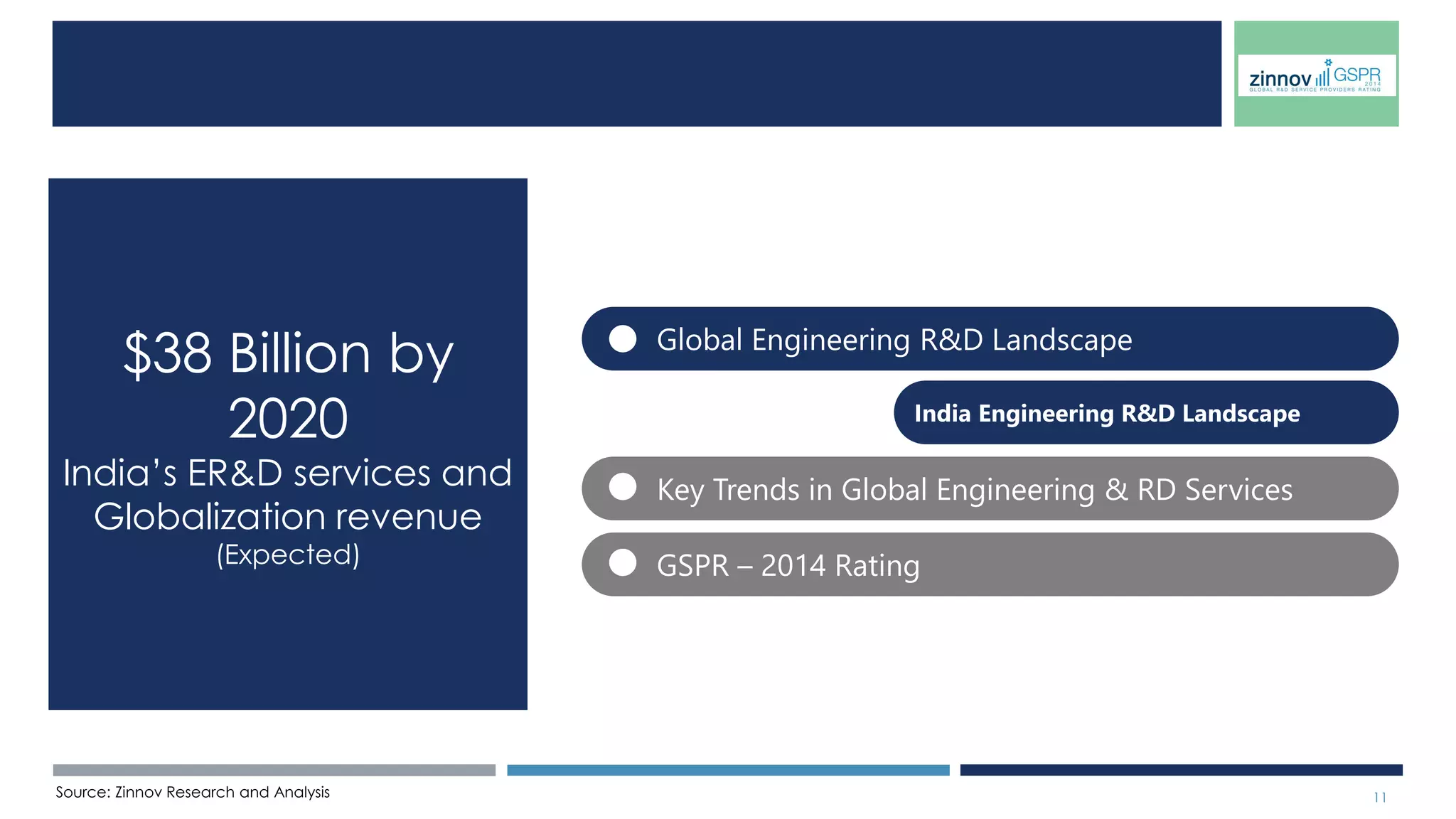Select Global Engineering R&D Landscape section
The image size is (1456, 819).
tap(894, 339)
